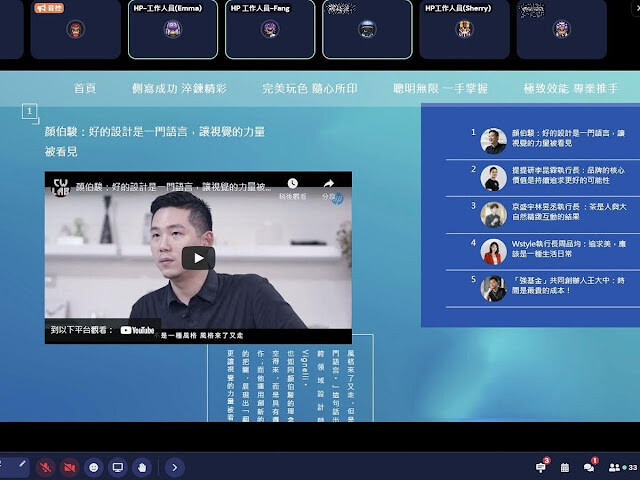The width and height of the screenshot is (640, 480).
Task: Select the HP 工作人員-Fang participant tile
Action: pos(270,29)
